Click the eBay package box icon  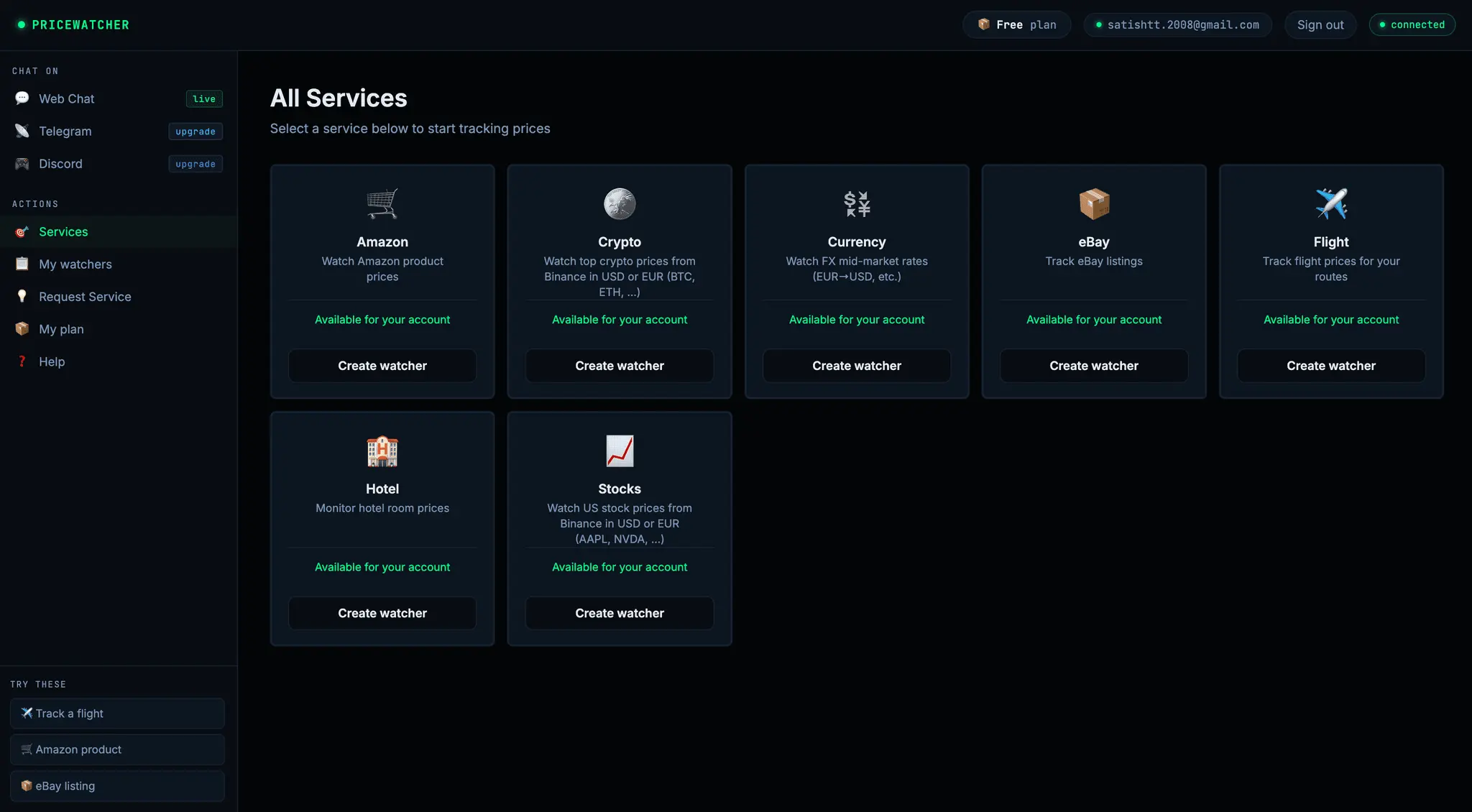1094,204
